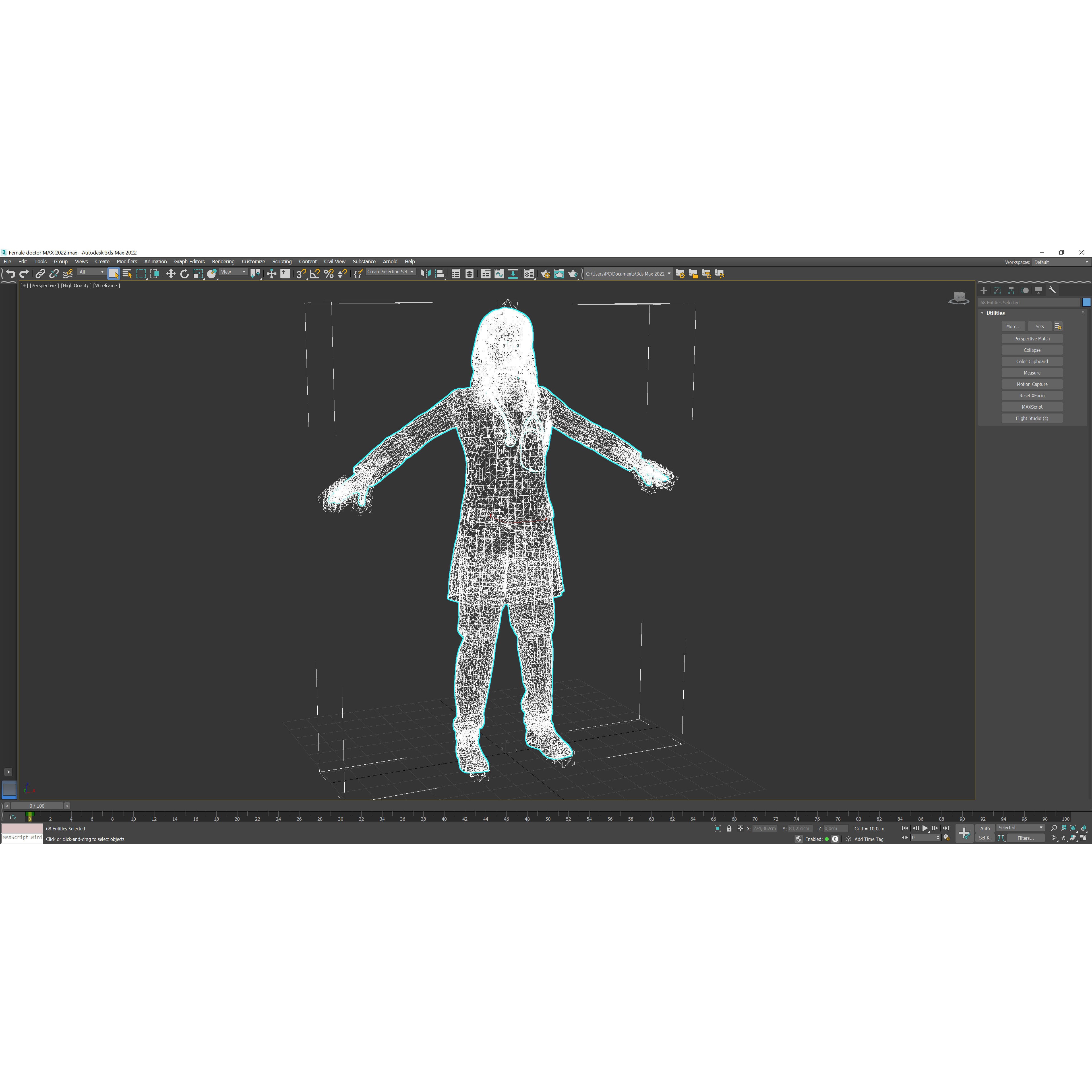Switch to the Modify command panel tab
The image size is (1092, 1092).
tap(998, 290)
